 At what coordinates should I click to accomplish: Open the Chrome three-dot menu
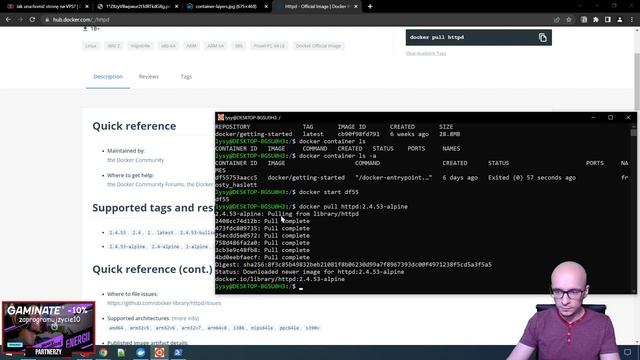(x=632, y=20)
